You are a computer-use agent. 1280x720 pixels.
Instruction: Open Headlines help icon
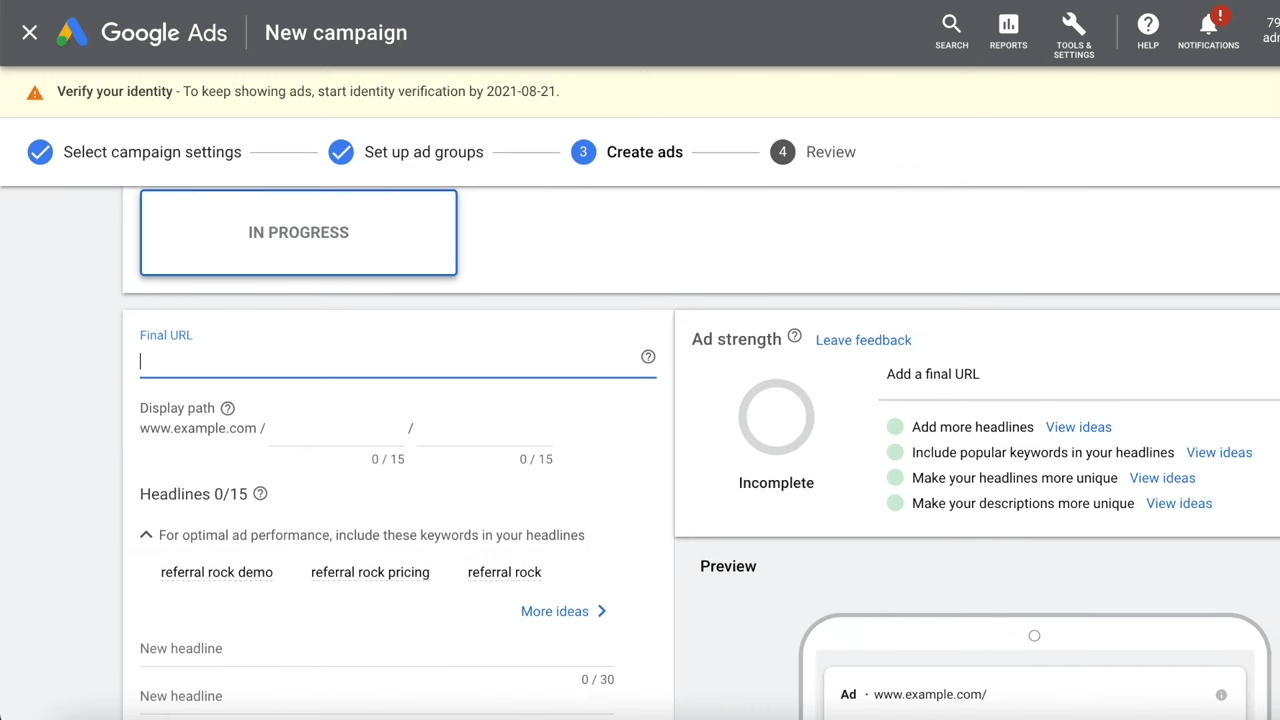tap(260, 494)
